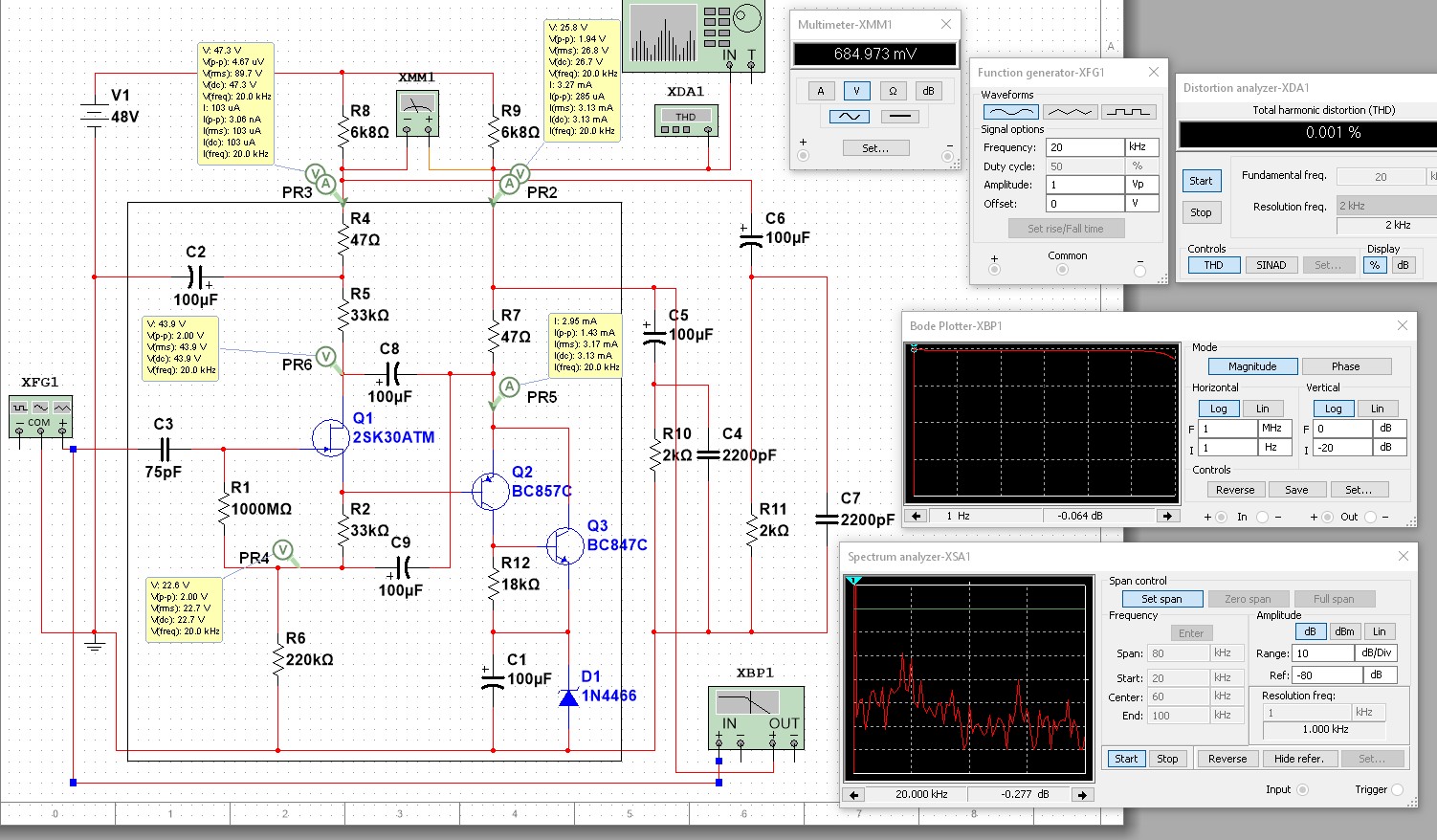Image resolution: width=1437 pixels, height=840 pixels.
Task: Shift the Spectrum analyzer cursor left
Action: point(855,795)
